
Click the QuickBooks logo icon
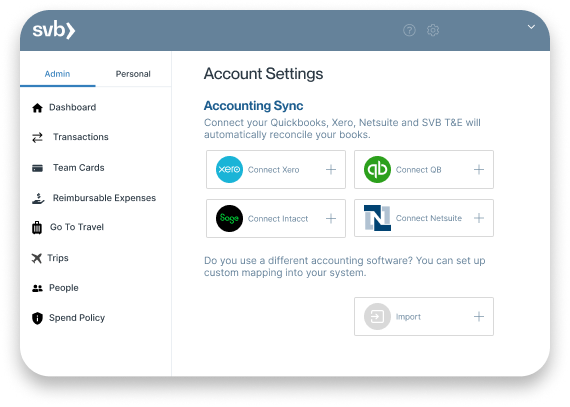pos(377,169)
